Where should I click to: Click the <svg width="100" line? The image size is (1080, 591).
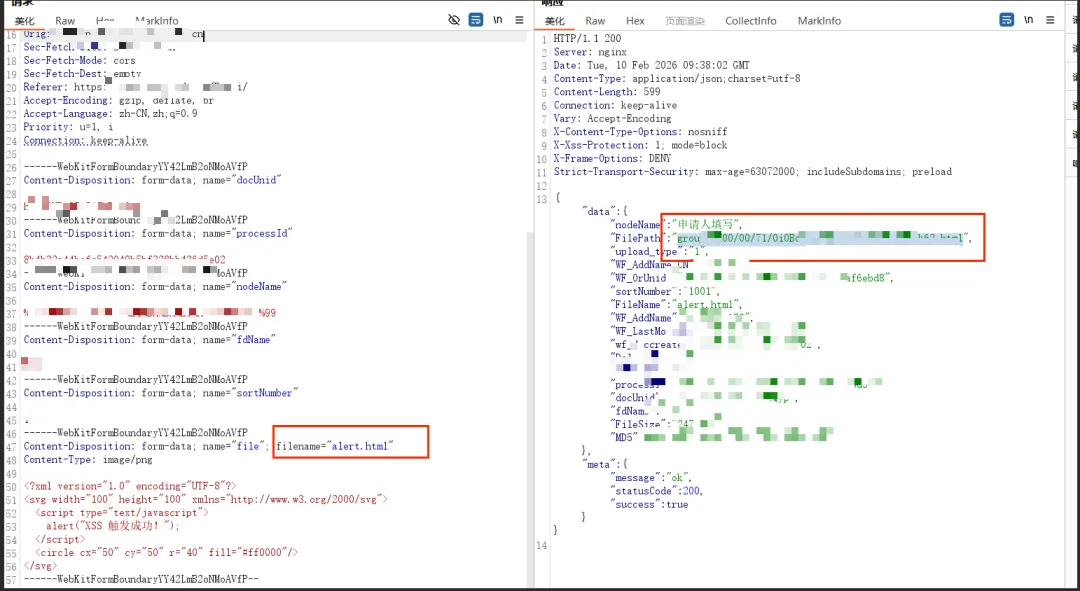(206, 499)
